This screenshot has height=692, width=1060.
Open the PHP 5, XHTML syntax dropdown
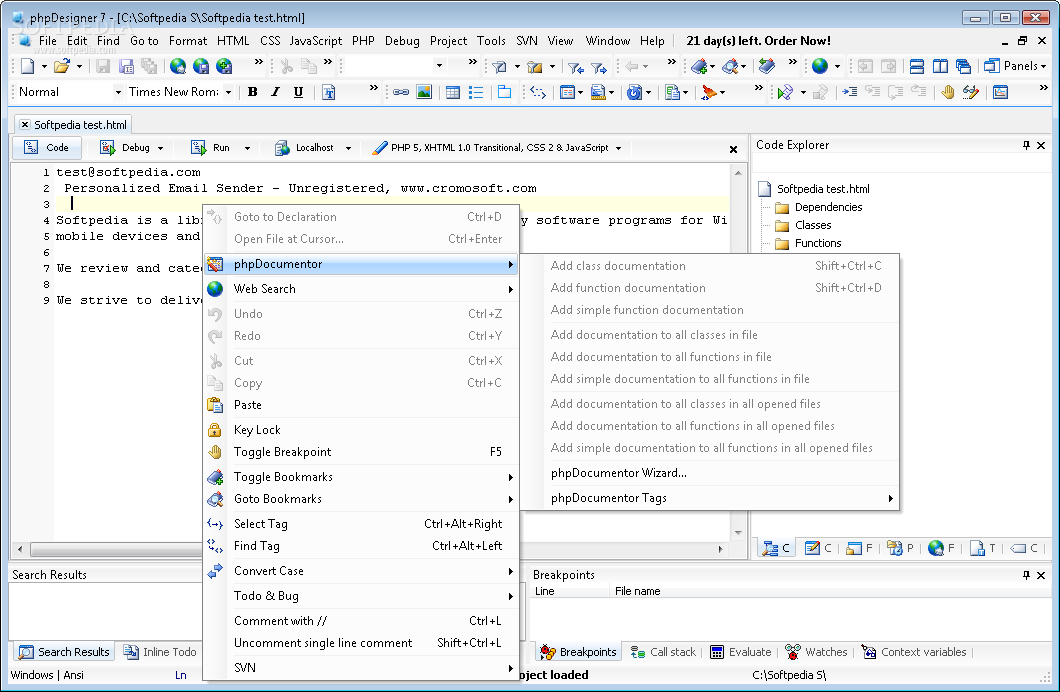pyautogui.click(x=619, y=148)
